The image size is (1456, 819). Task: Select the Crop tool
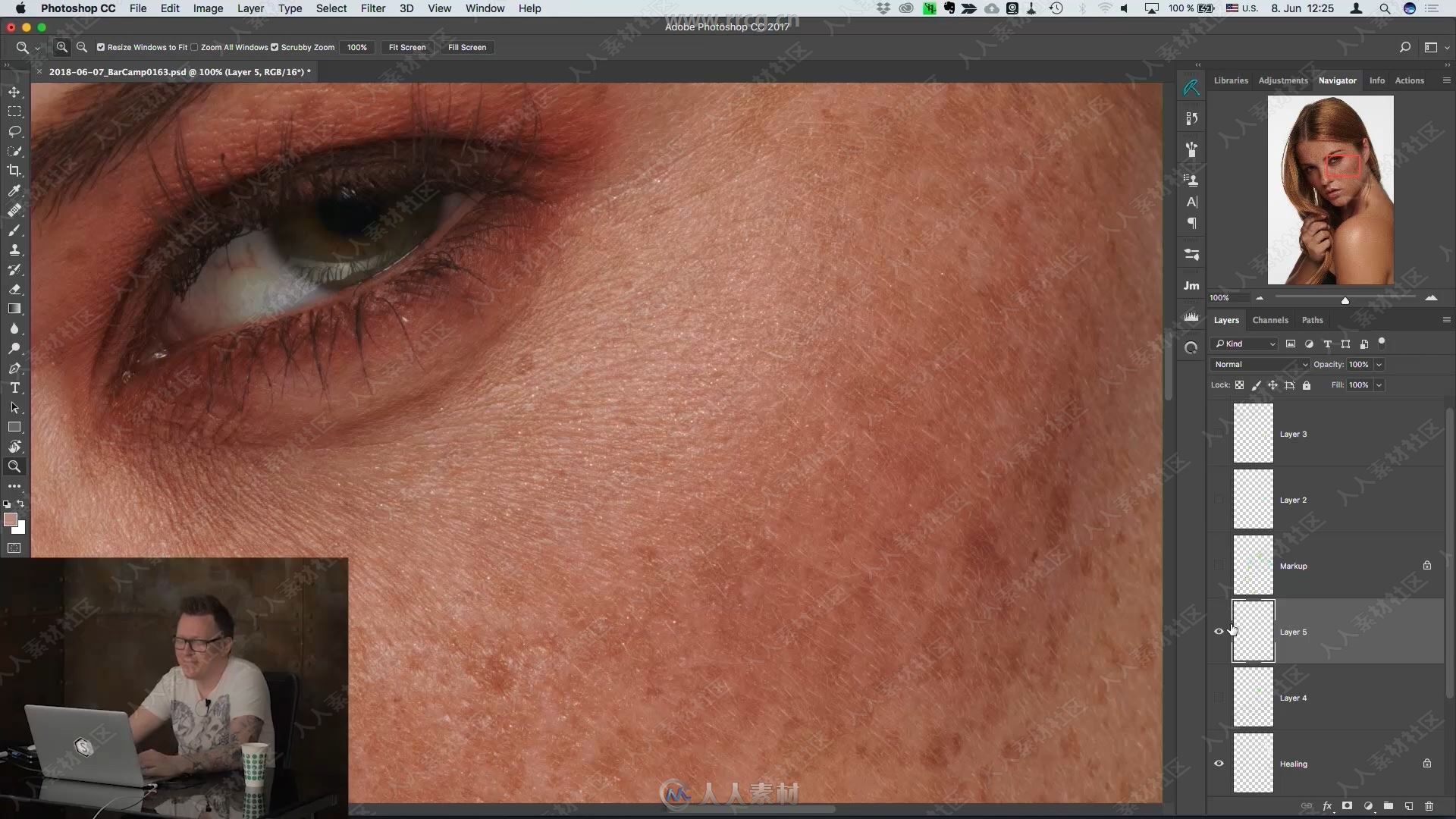pos(14,171)
